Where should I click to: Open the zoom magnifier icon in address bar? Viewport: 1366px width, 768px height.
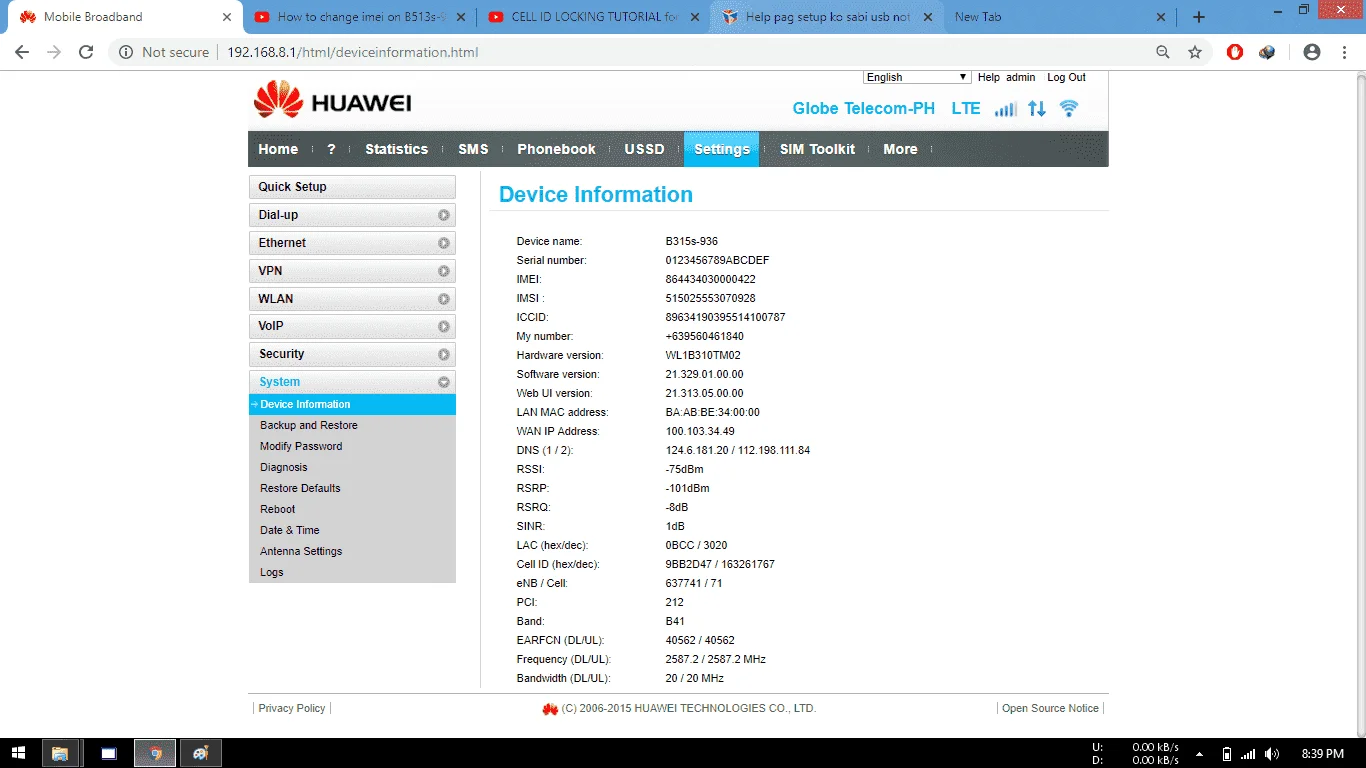1163,52
